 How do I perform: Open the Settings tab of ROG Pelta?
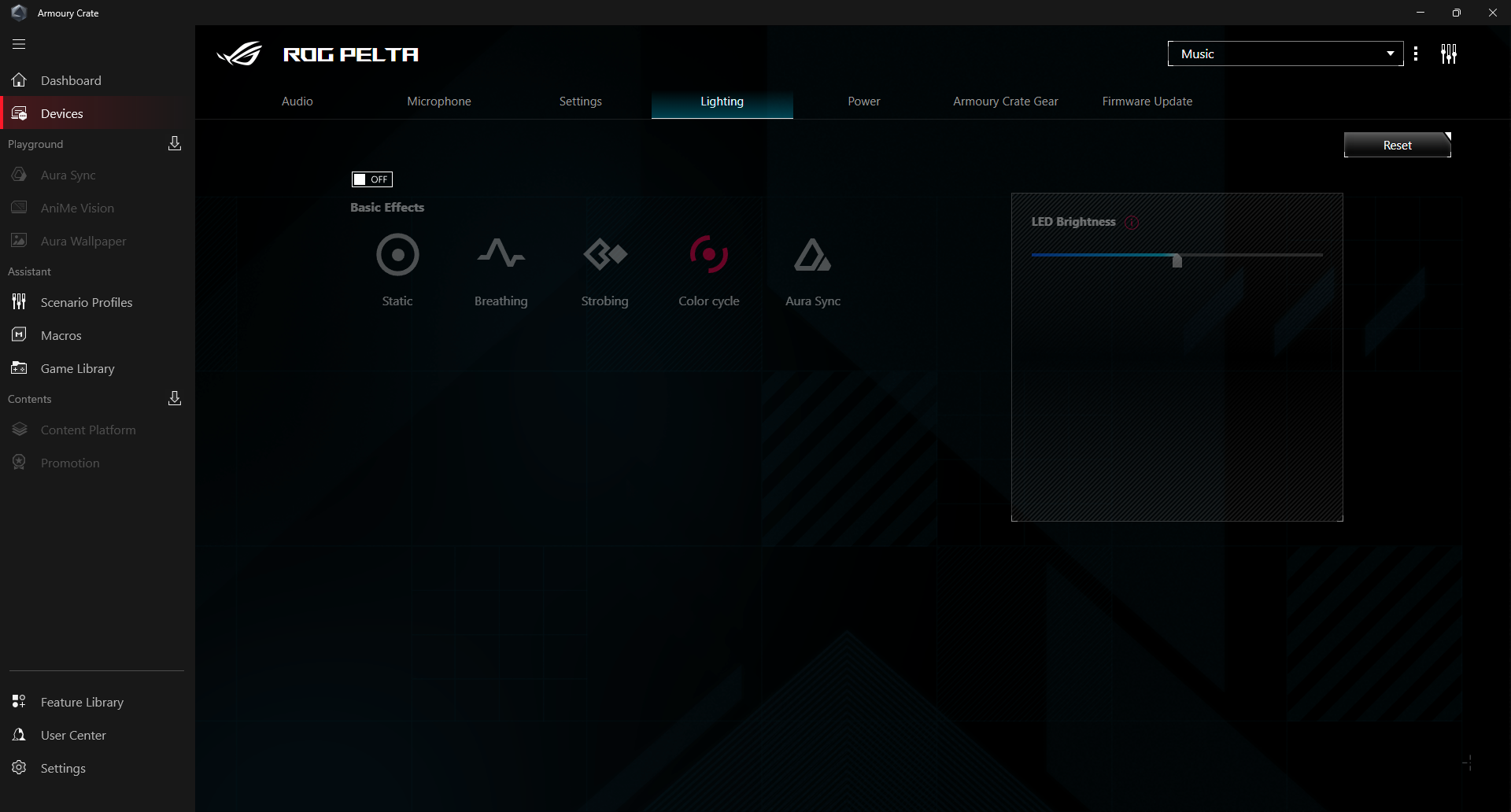coord(581,101)
